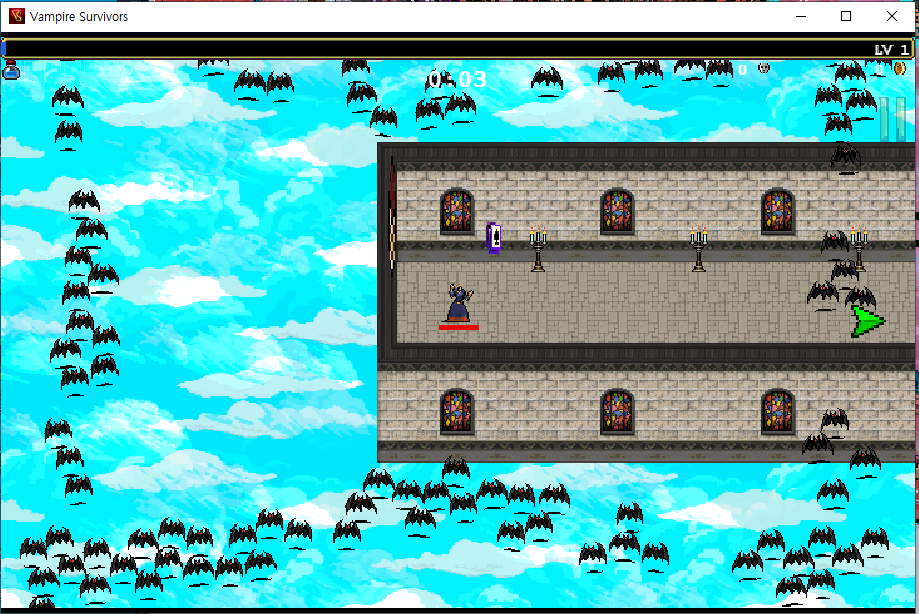919x614 pixels.
Task: Maximize the Vampire Survivors window
Action: [846, 16]
